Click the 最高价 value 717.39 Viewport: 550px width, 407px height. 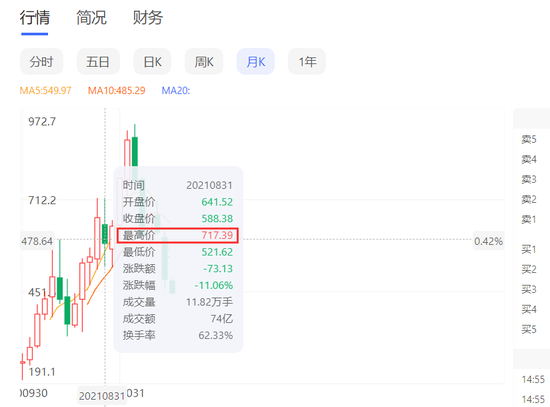click(217, 235)
